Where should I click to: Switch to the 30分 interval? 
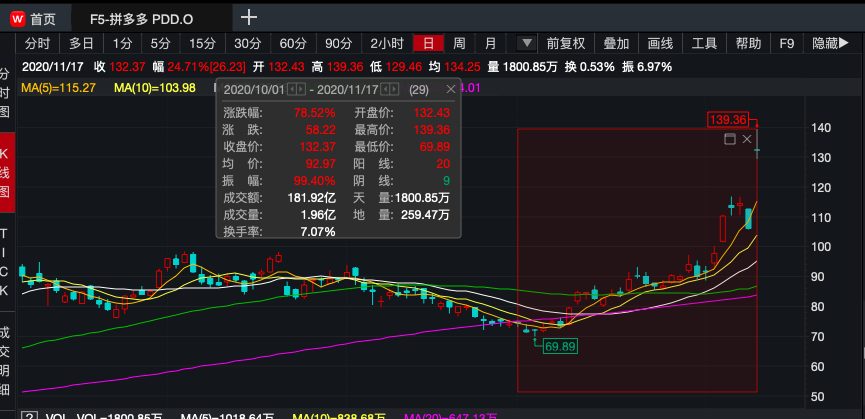click(247, 43)
